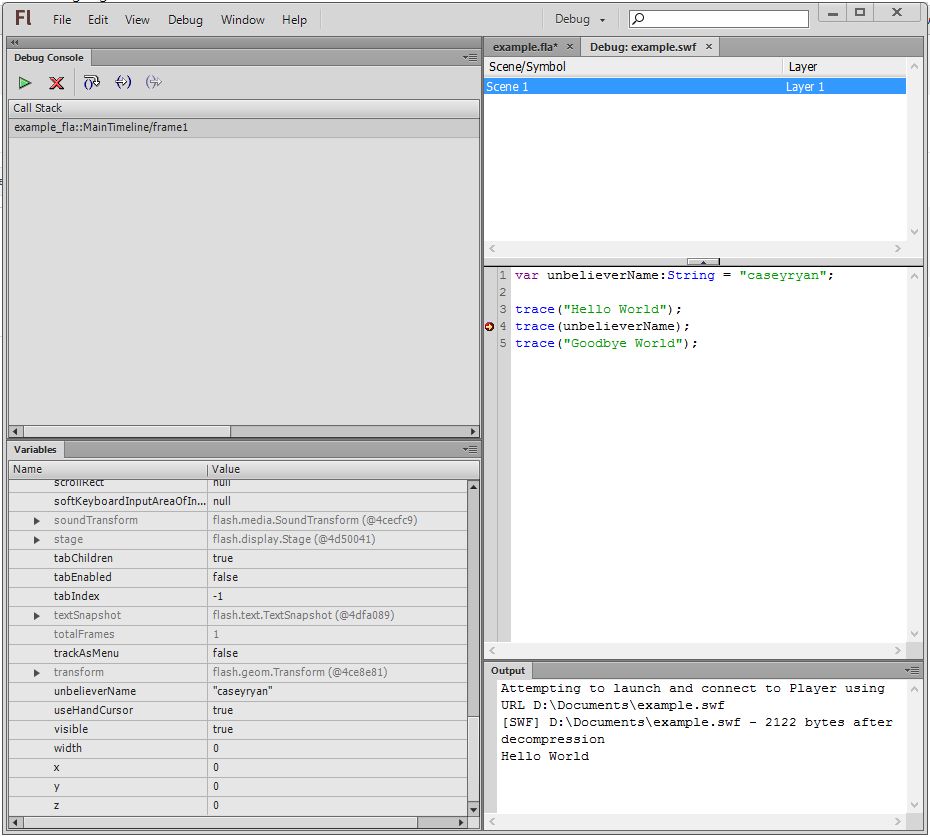
Task: Collapse panels with double-arrow icon
Action: (15, 42)
